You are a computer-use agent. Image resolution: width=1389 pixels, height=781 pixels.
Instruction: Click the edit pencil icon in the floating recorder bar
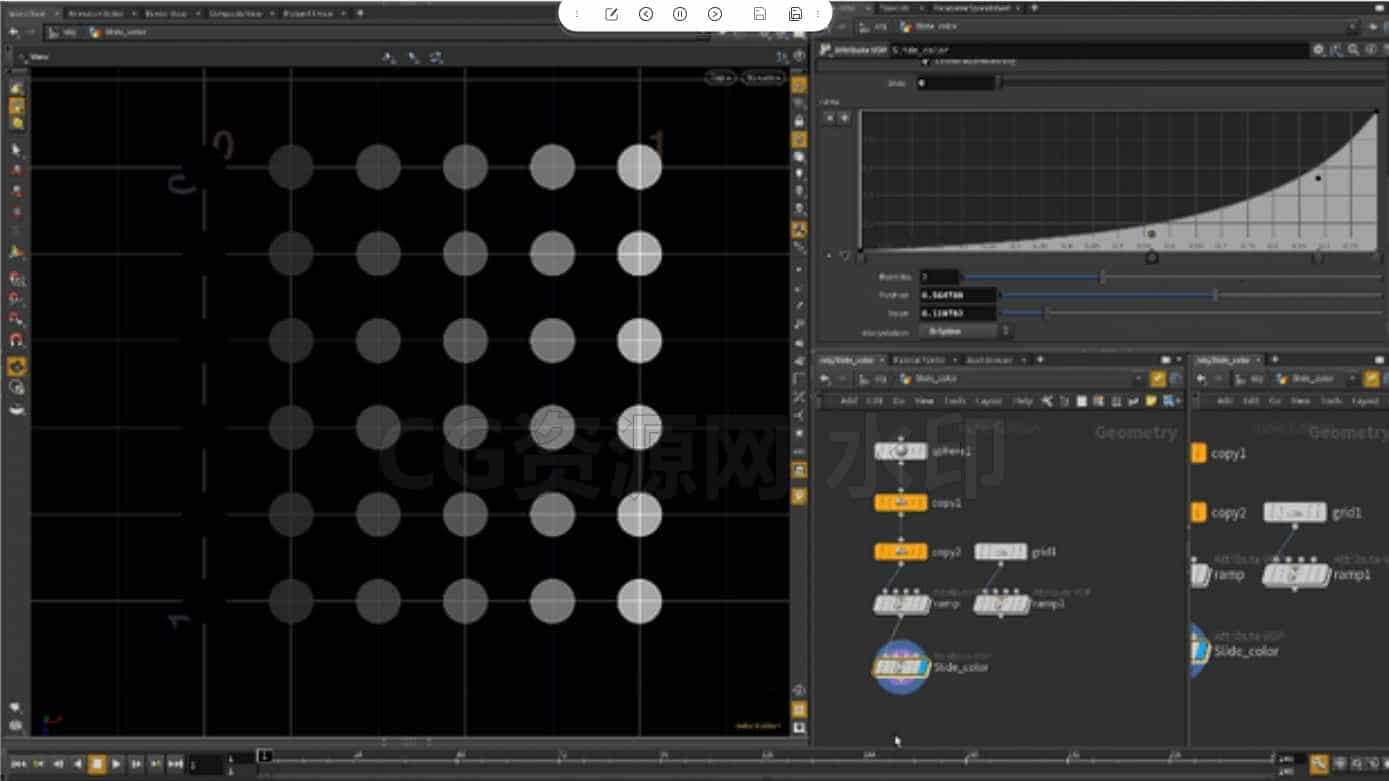pyautogui.click(x=612, y=14)
